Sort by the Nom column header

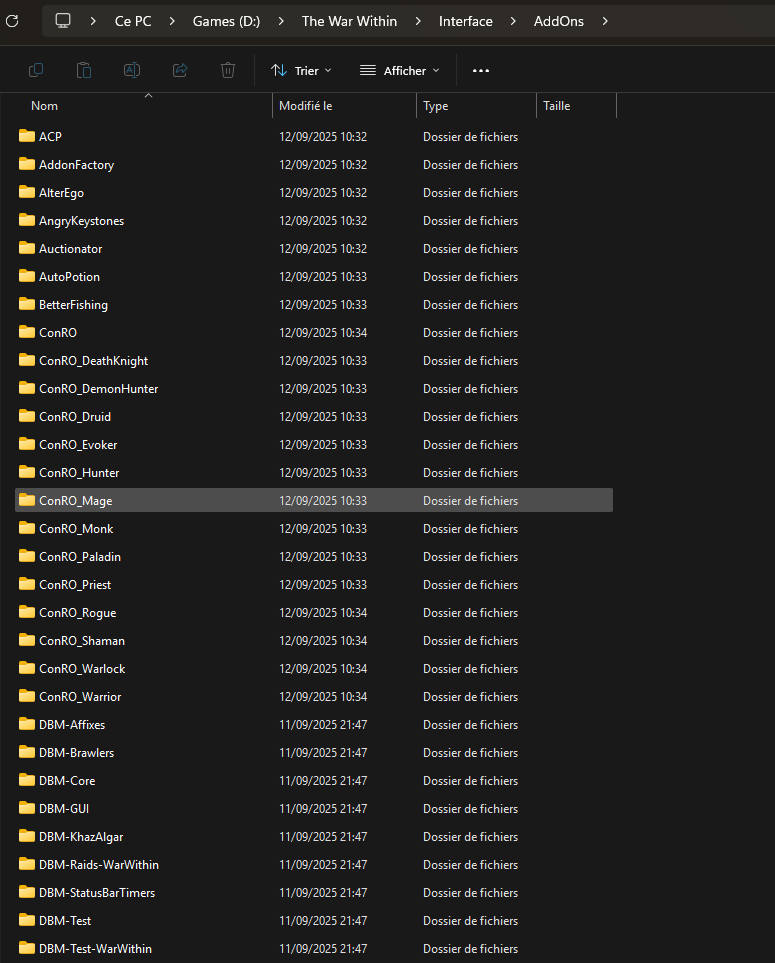pyautogui.click(x=45, y=106)
